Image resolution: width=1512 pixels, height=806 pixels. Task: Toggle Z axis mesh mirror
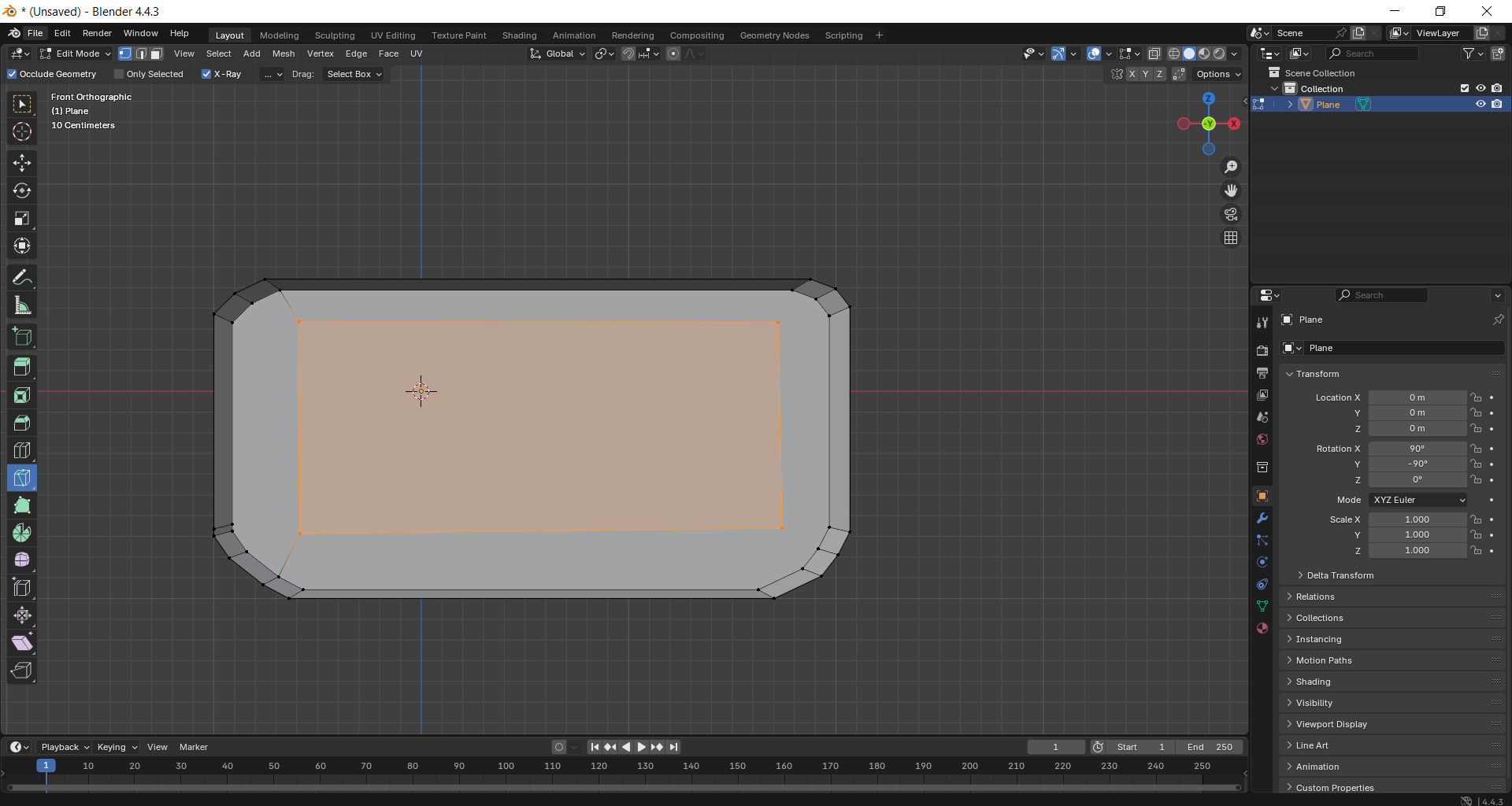(x=1159, y=74)
